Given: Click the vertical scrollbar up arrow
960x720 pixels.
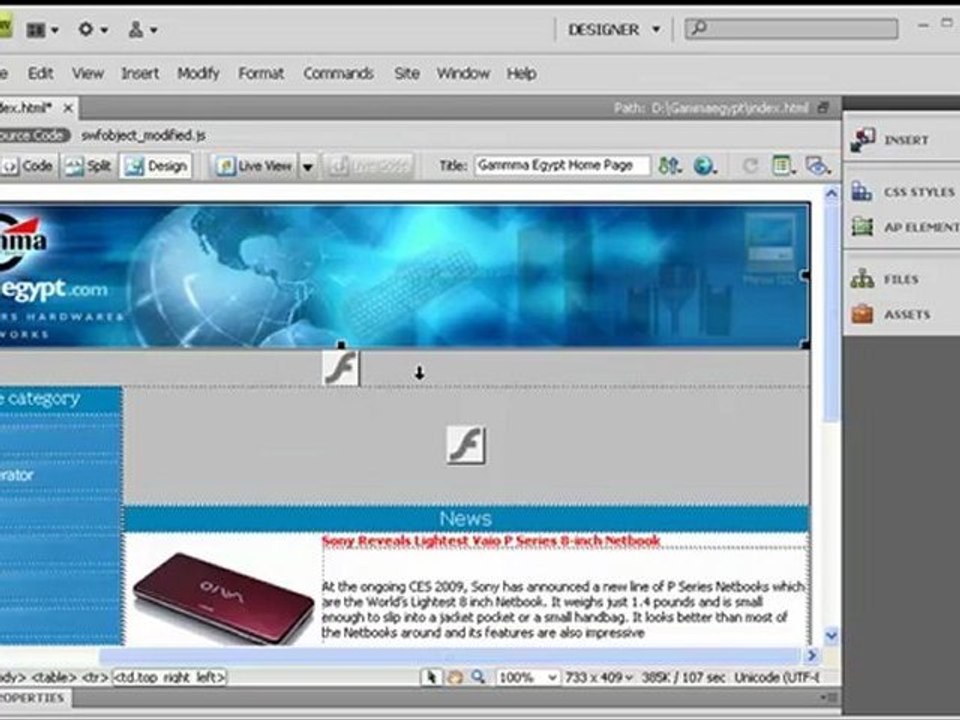Looking at the screenshot, I should point(831,195).
